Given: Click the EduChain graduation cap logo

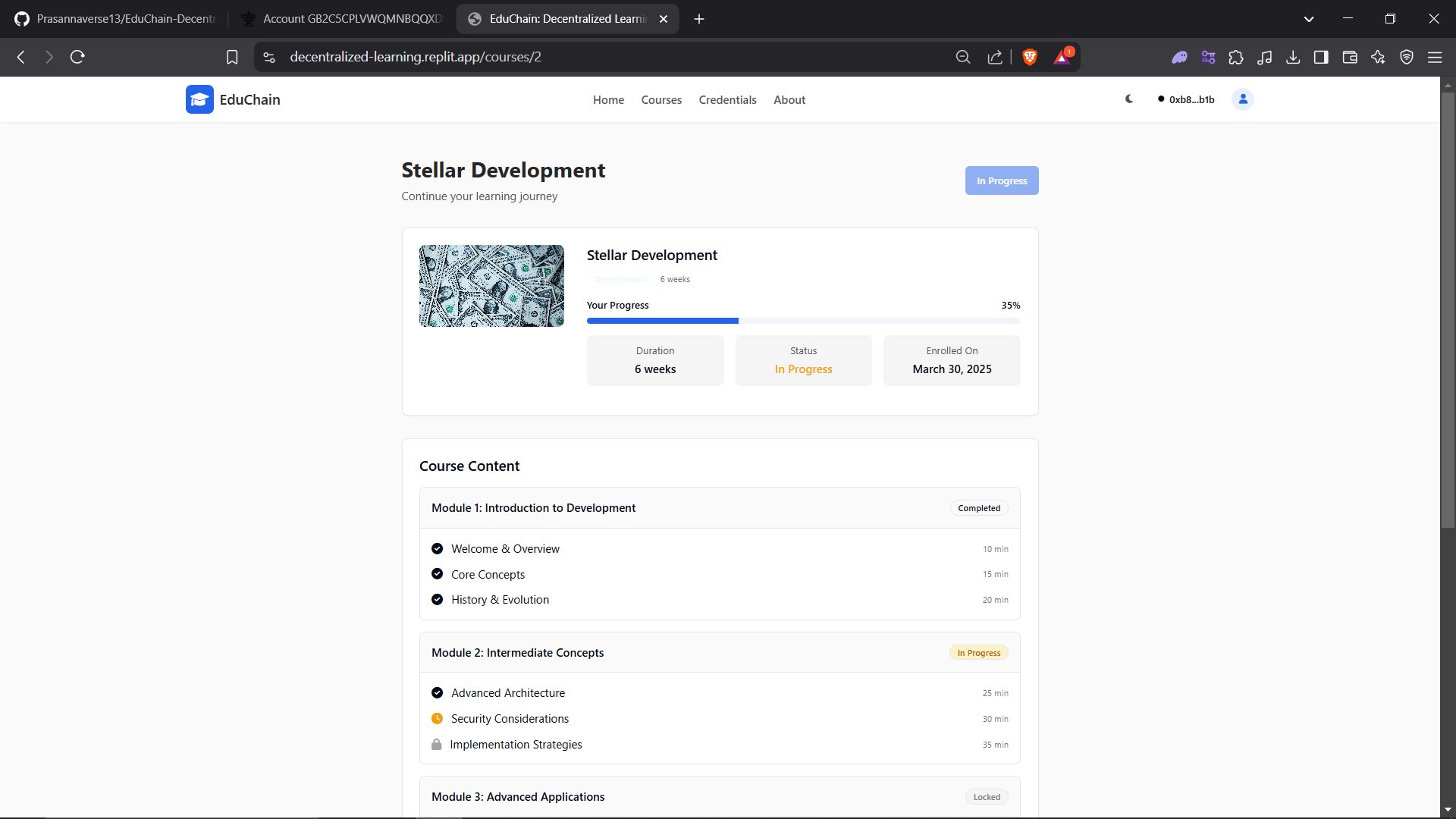Looking at the screenshot, I should click(x=199, y=99).
